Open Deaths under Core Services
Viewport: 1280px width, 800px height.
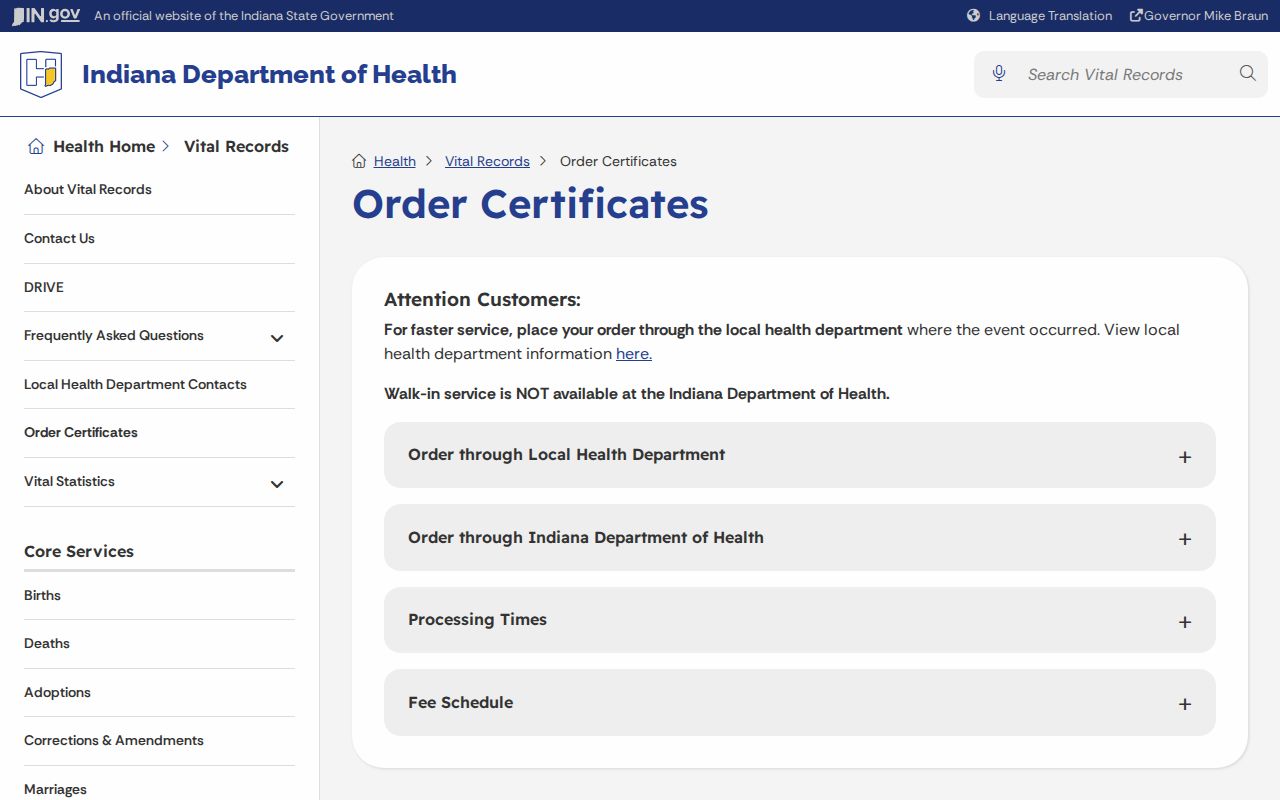47,643
